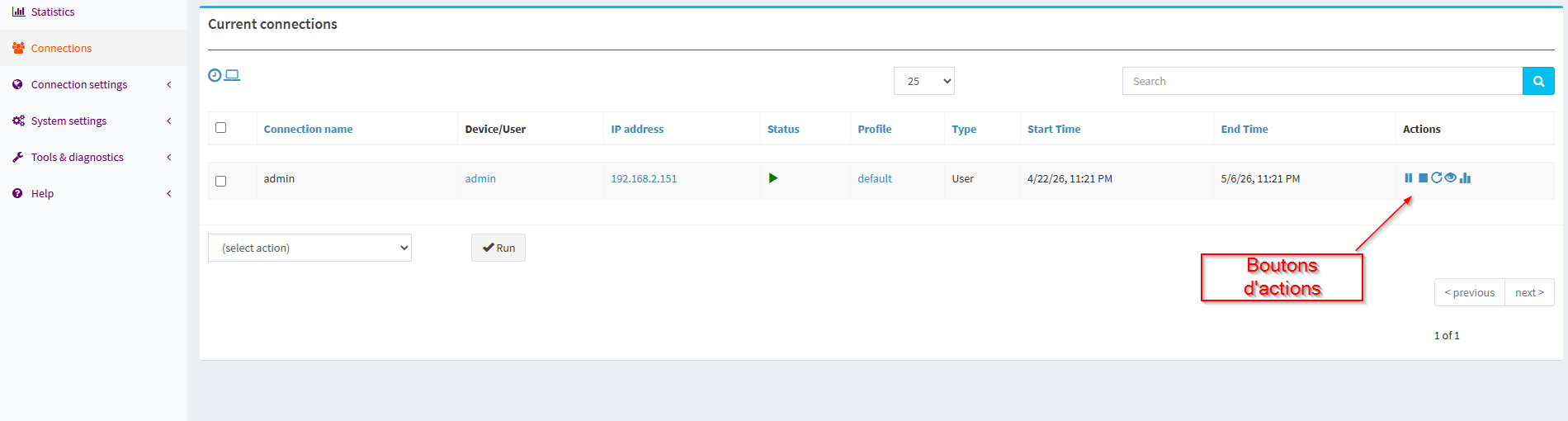View admin connection details via eye icon
Image resolution: width=1568 pixels, height=421 pixels.
coord(1450,177)
